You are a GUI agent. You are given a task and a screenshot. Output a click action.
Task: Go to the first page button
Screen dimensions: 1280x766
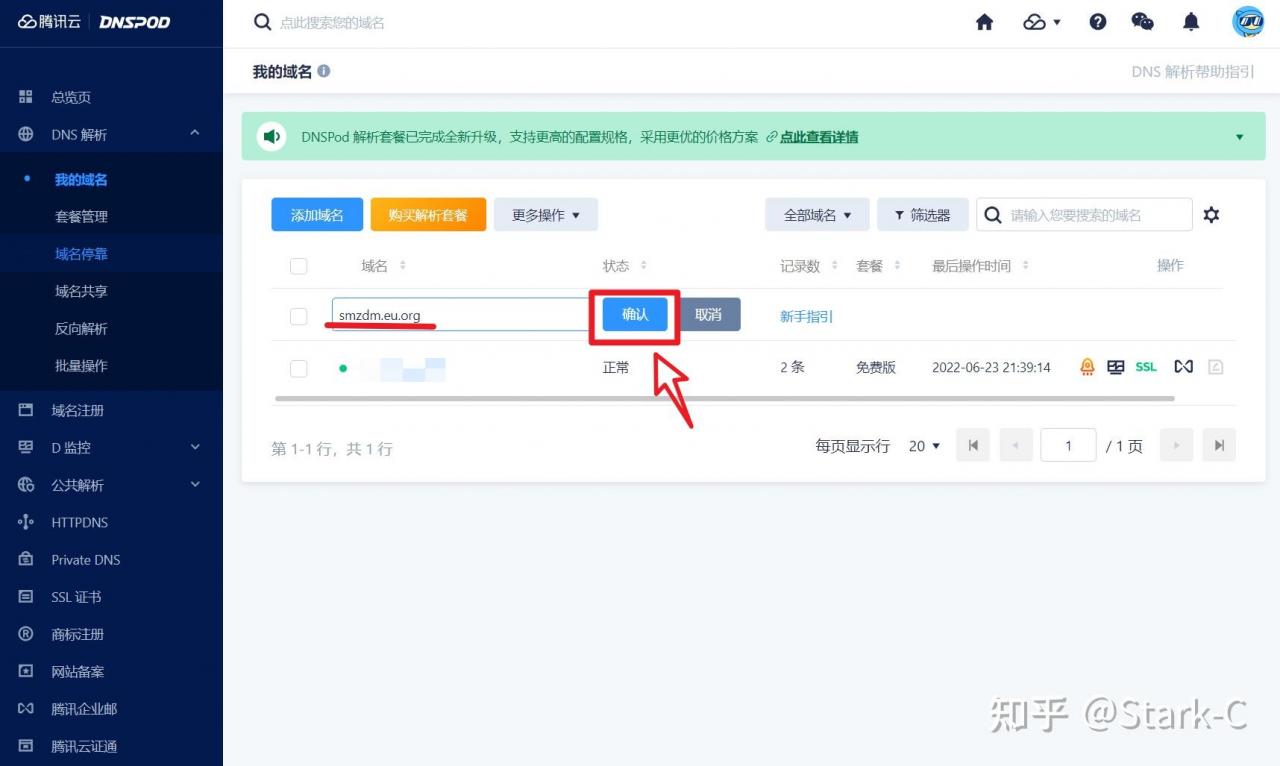coord(973,445)
